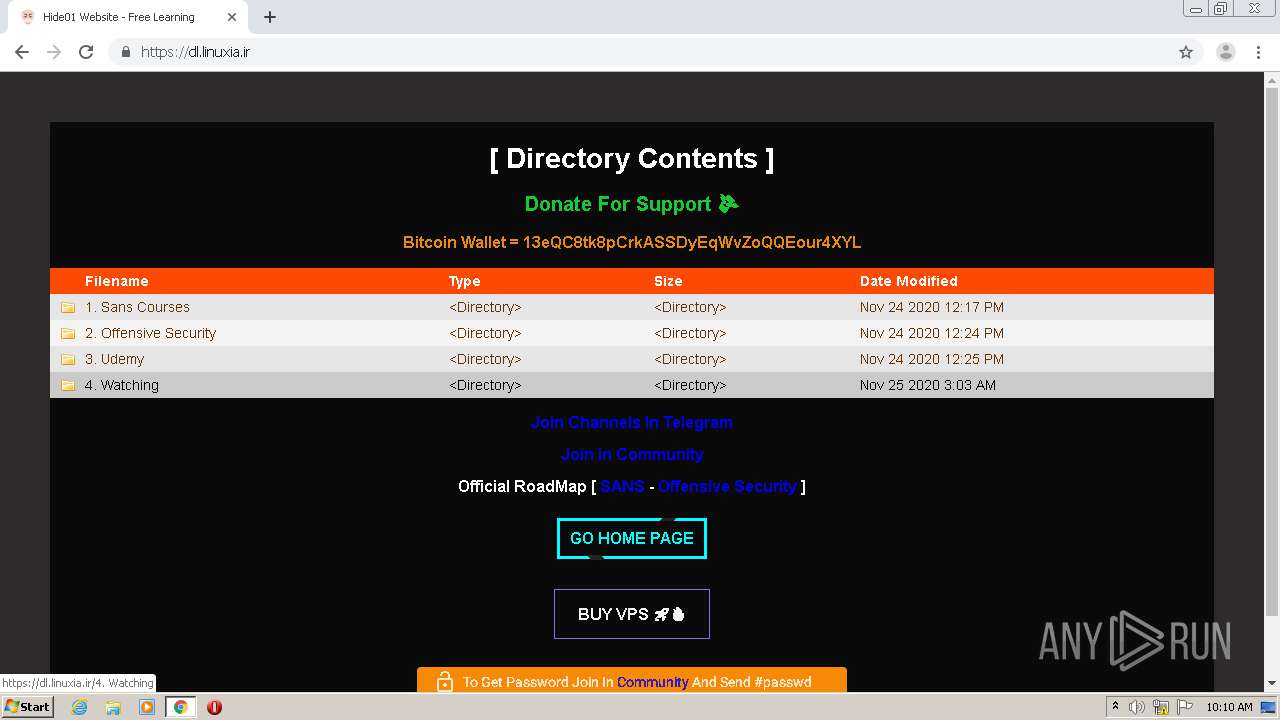Click the GO HOME PAGE button
The image size is (1280, 720).
pos(631,538)
